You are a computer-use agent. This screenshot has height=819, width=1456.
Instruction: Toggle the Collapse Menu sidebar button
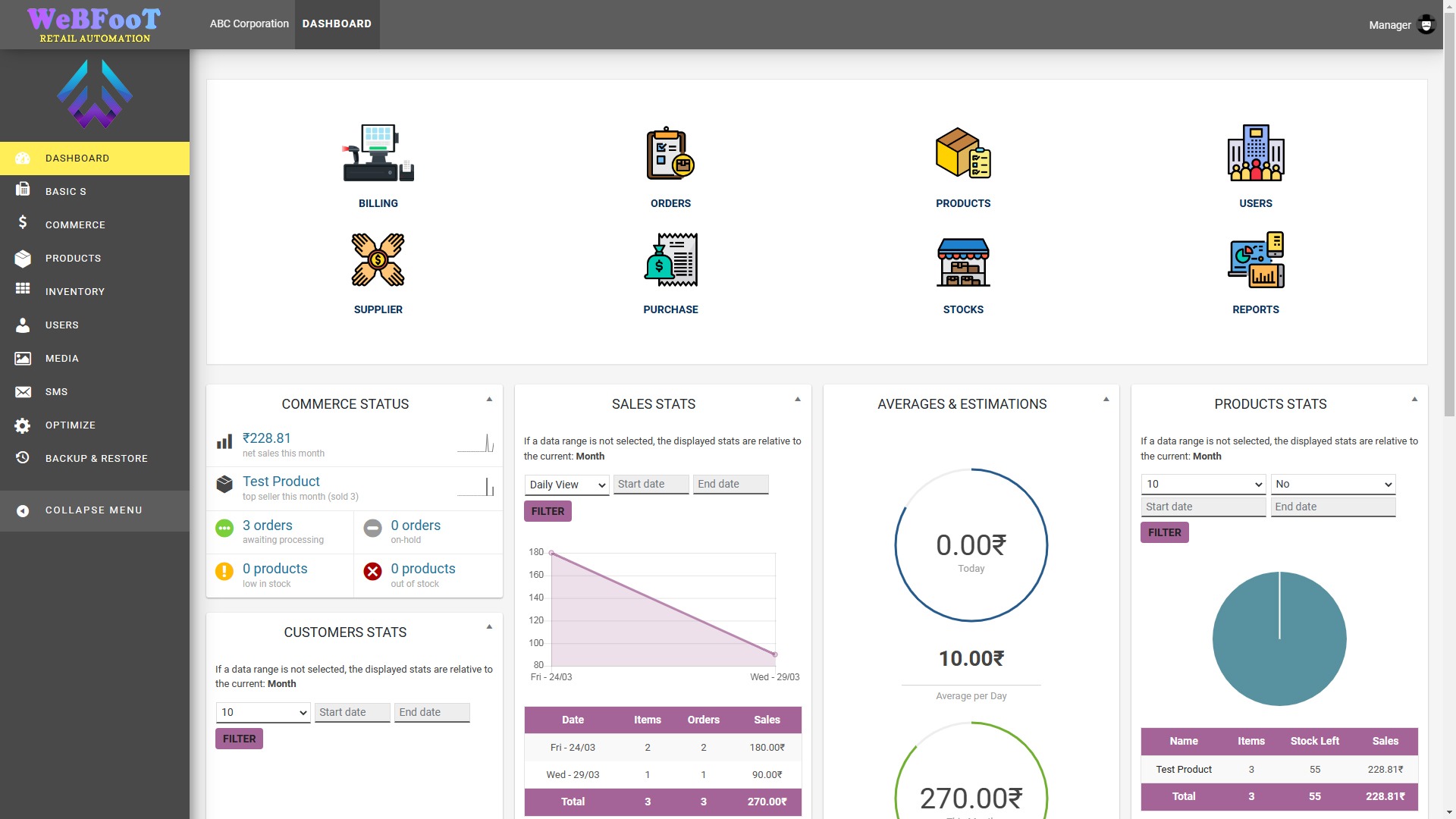pos(94,510)
